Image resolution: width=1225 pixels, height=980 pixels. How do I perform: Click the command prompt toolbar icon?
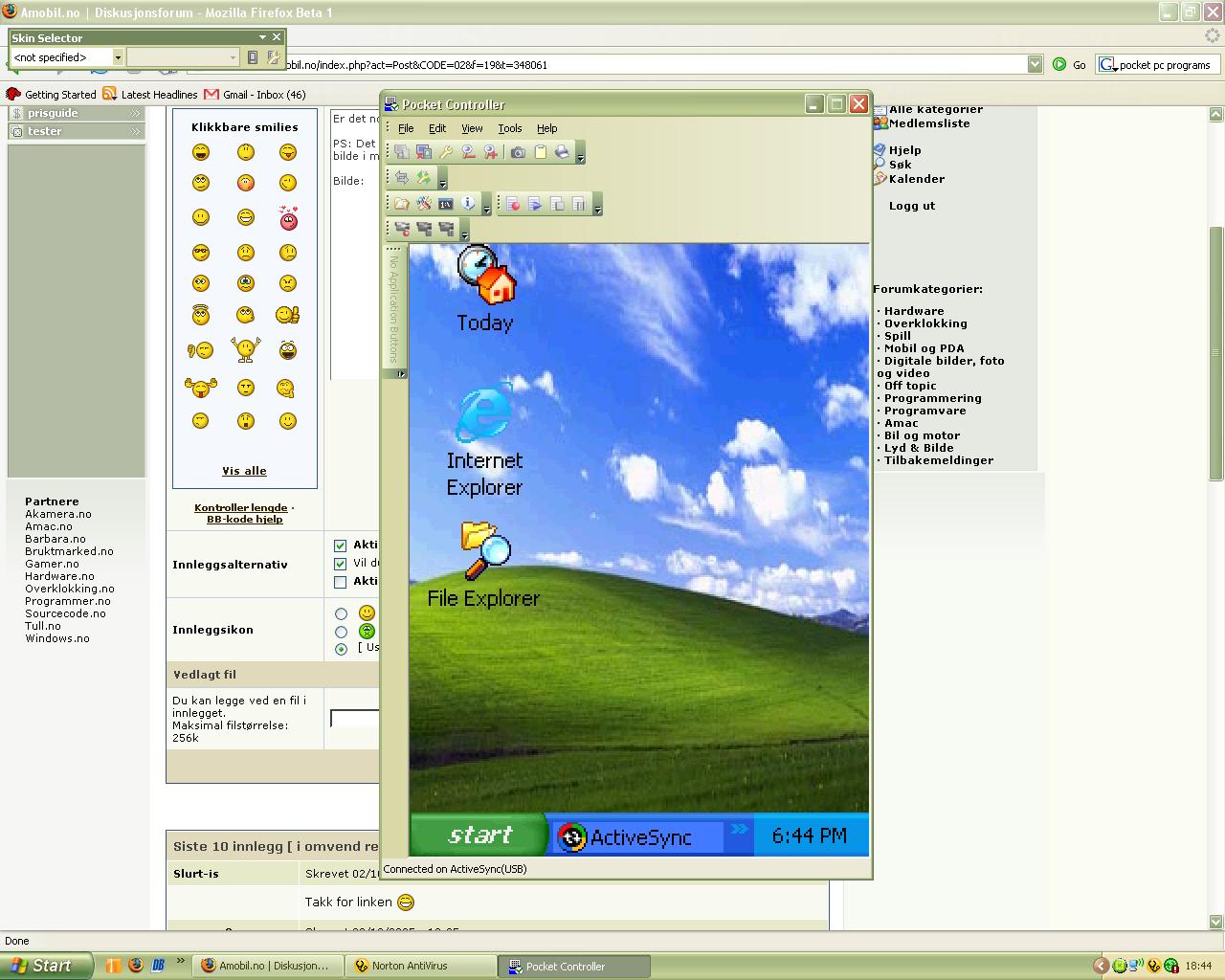tap(446, 203)
